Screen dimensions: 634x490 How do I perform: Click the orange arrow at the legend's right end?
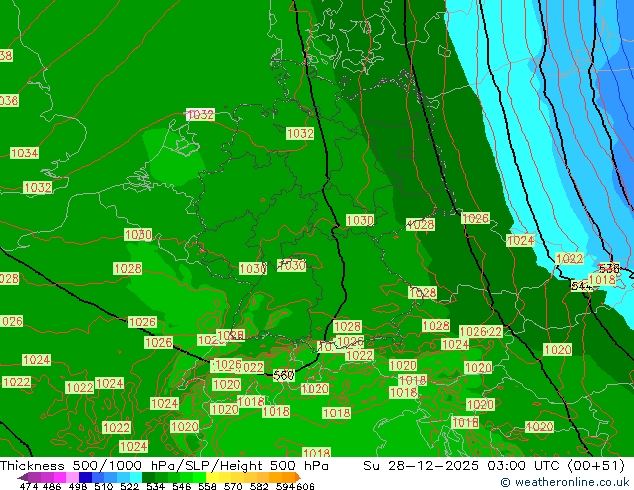point(298,477)
